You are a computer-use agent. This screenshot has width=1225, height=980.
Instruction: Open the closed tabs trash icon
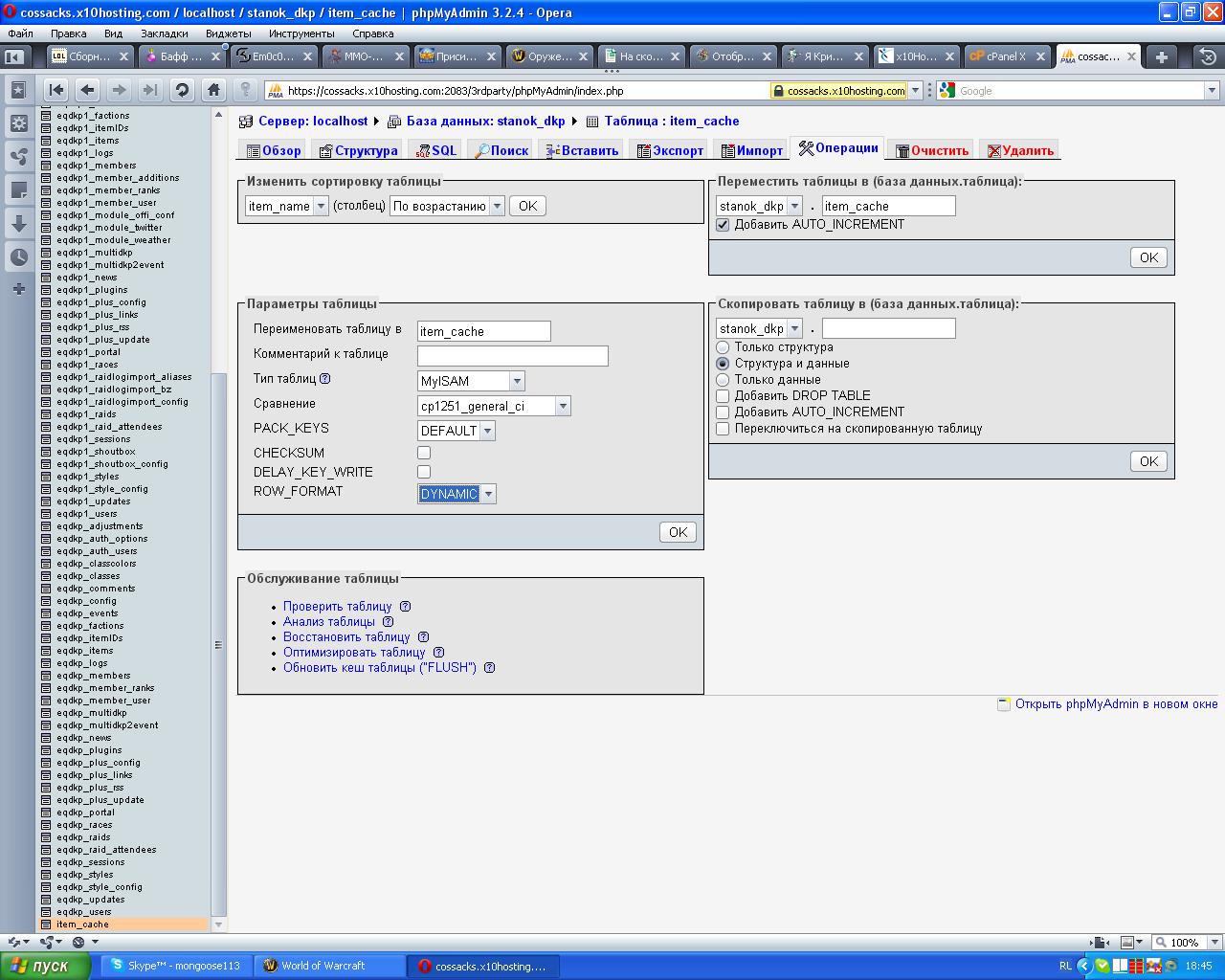[1208, 56]
